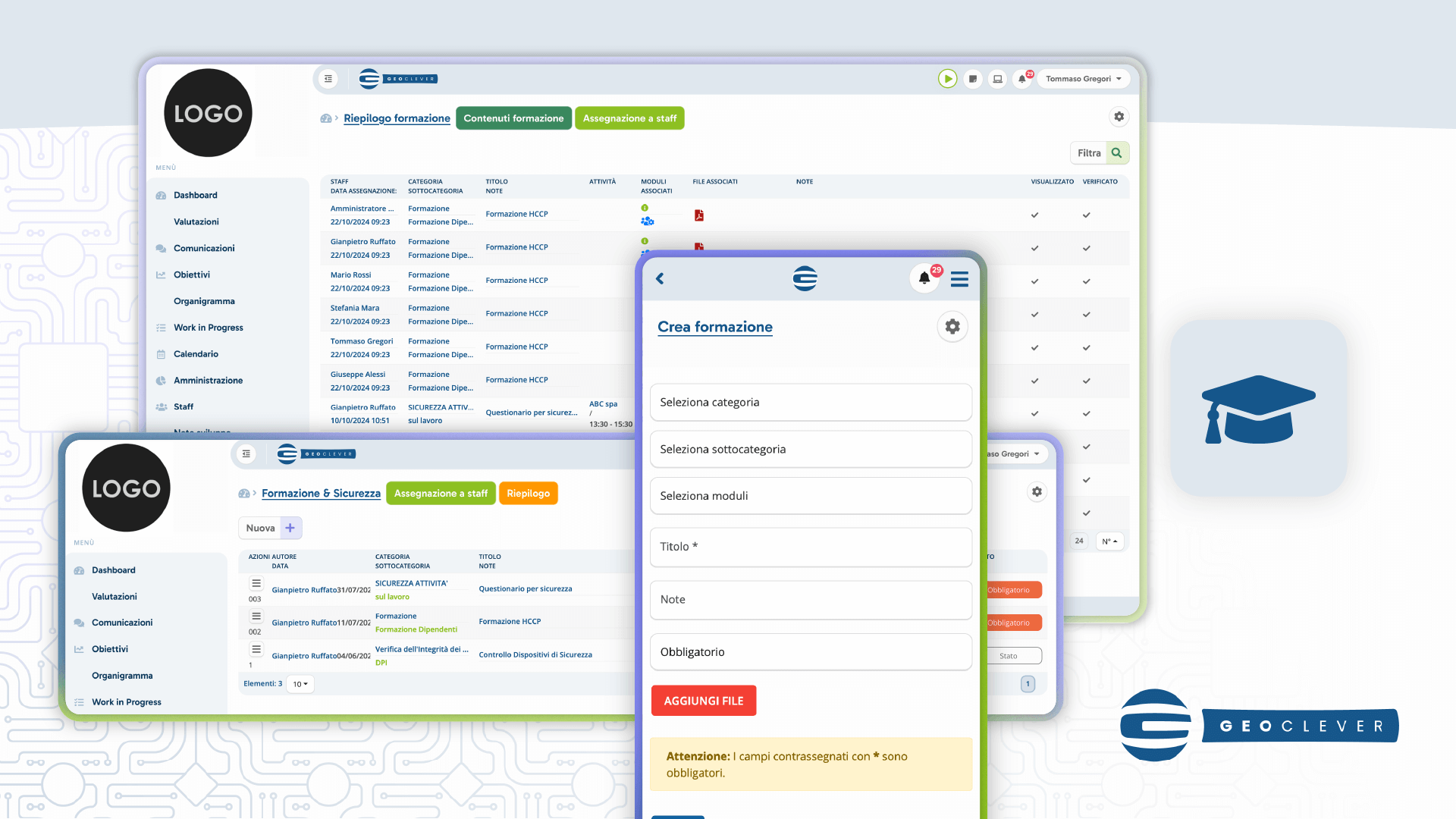This screenshot has height=819, width=1456.
Task: Collapse sidebar in Formazione & Sicurezza window
Action: (246, 454)
